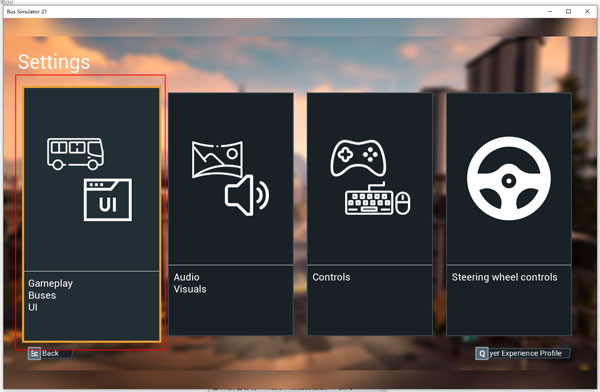600x392 pixels.
Task: Select the gamepad controller icon
Action: coord(358,158)
